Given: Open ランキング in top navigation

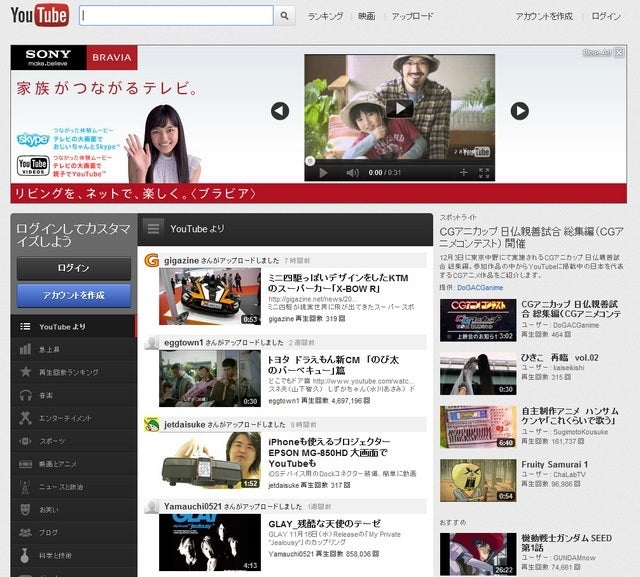Looking at the screenshot, I should pos(325,16).
